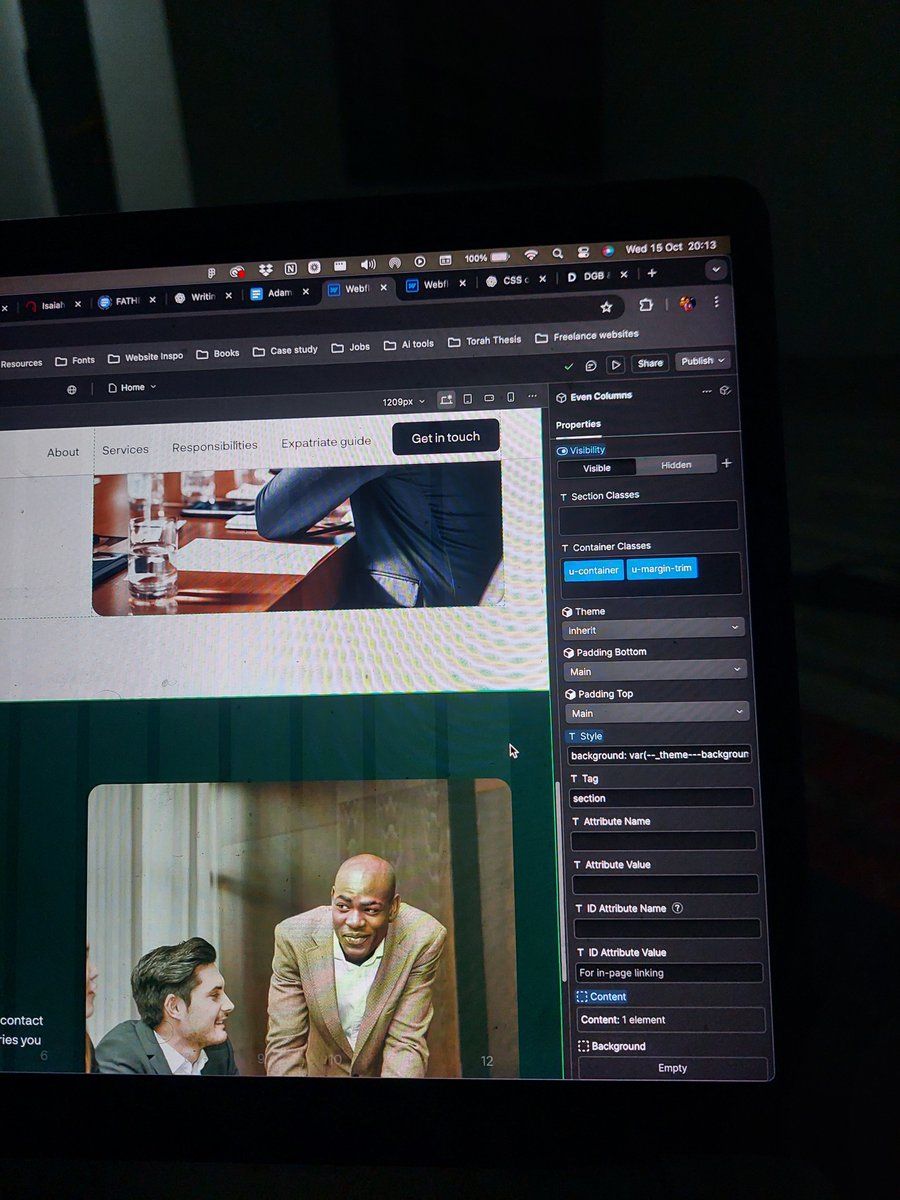Click the globe locale icon in canvas toolbar
The width and height of the screenshot is (900, 1200).
[71, 390]
